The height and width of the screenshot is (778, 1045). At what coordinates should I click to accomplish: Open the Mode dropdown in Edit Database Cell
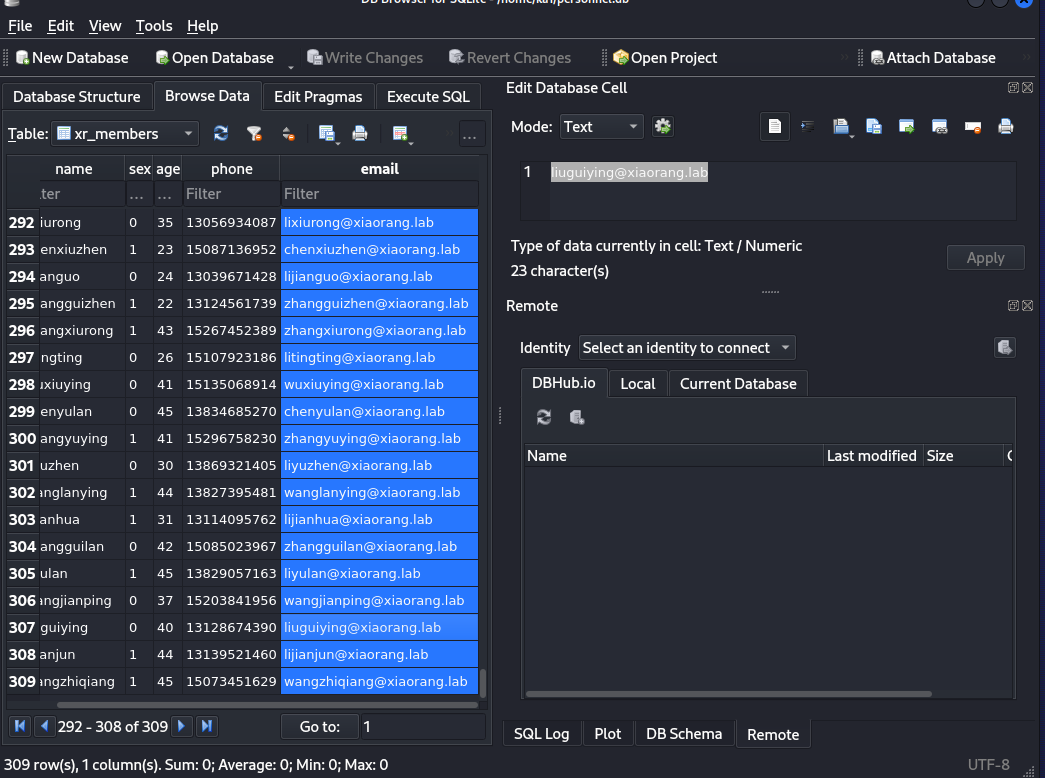[x=600, y=126]
